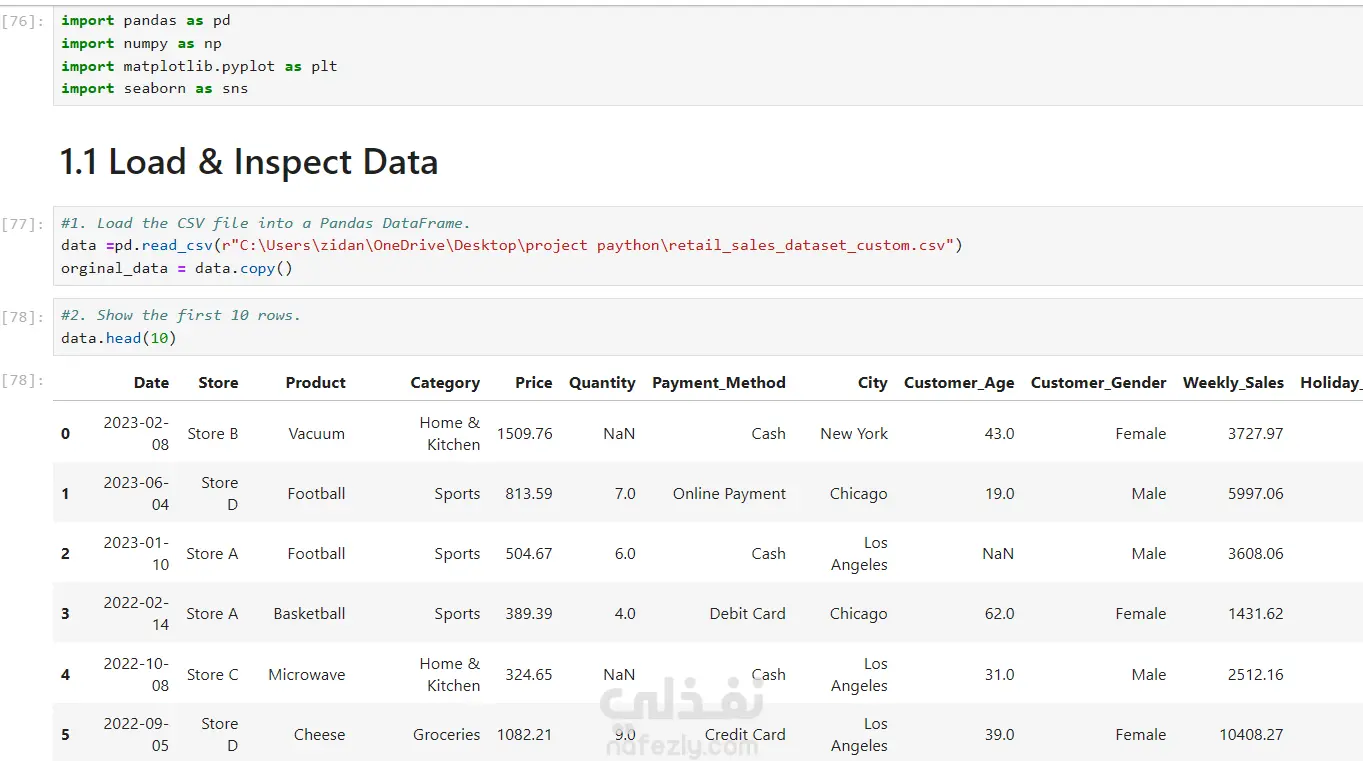Viewport: 1363px width, 761px height.
Task: Click the Quantity column header
Action: tap(602, 383)
